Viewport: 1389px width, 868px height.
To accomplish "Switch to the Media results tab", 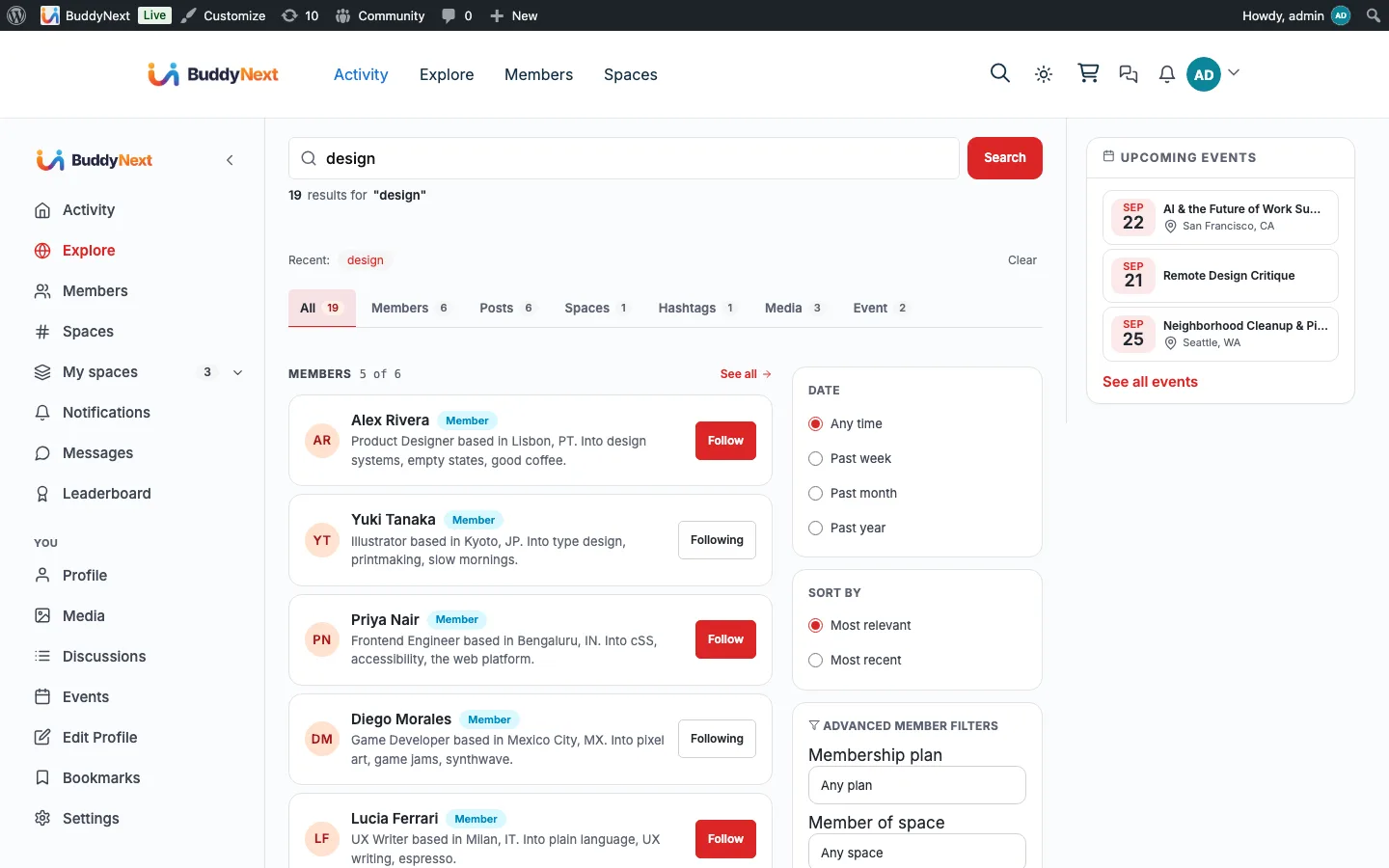I will 793,309.
